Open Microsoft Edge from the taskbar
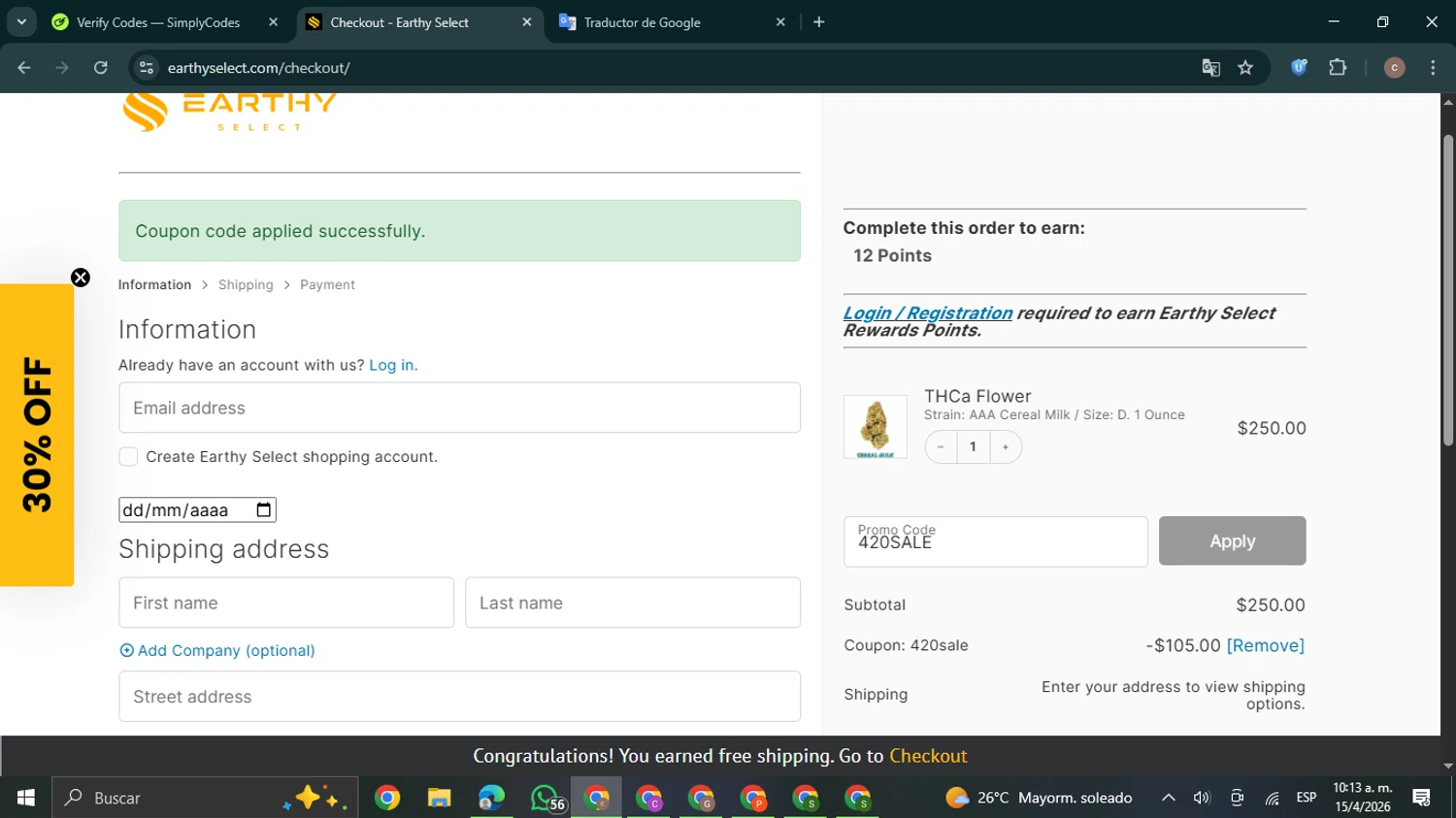The height and width of the screenshot is (818, 1456). tap(491, 798)
